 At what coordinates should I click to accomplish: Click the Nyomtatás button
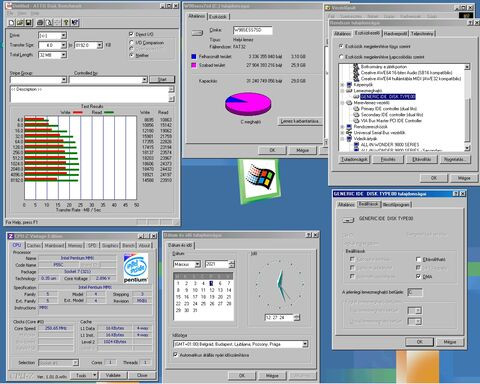[x=454, y=159]
